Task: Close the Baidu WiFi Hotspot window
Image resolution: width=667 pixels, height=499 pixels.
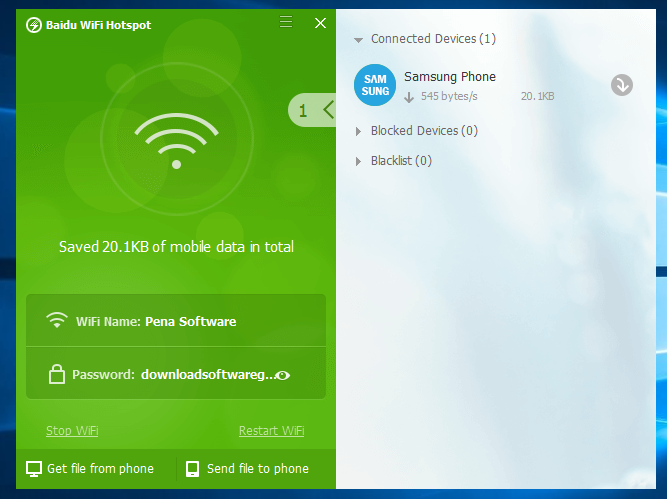Action: (320, 23)
